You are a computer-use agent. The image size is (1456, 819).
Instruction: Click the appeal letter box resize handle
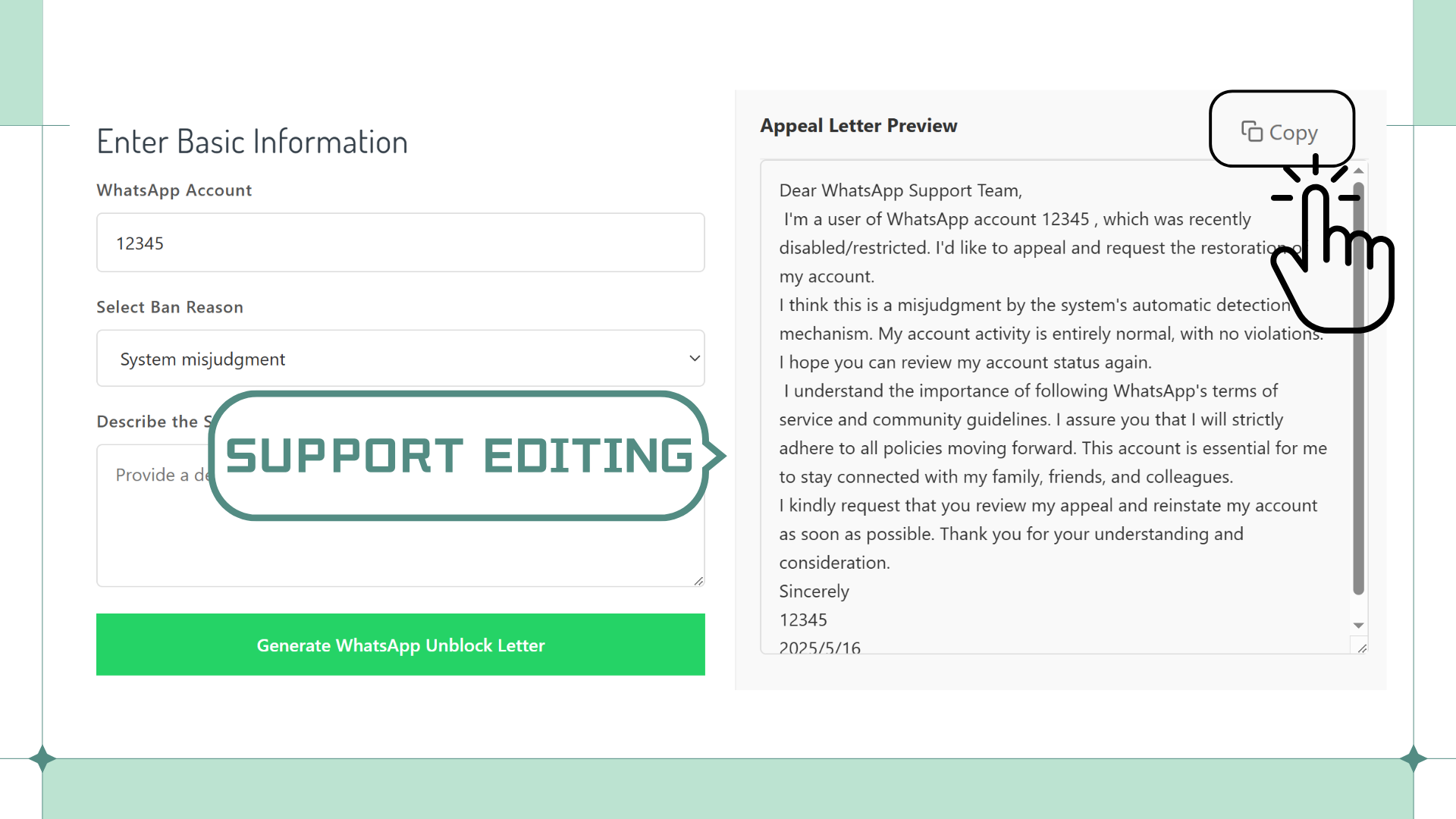tap(1362, 648)
